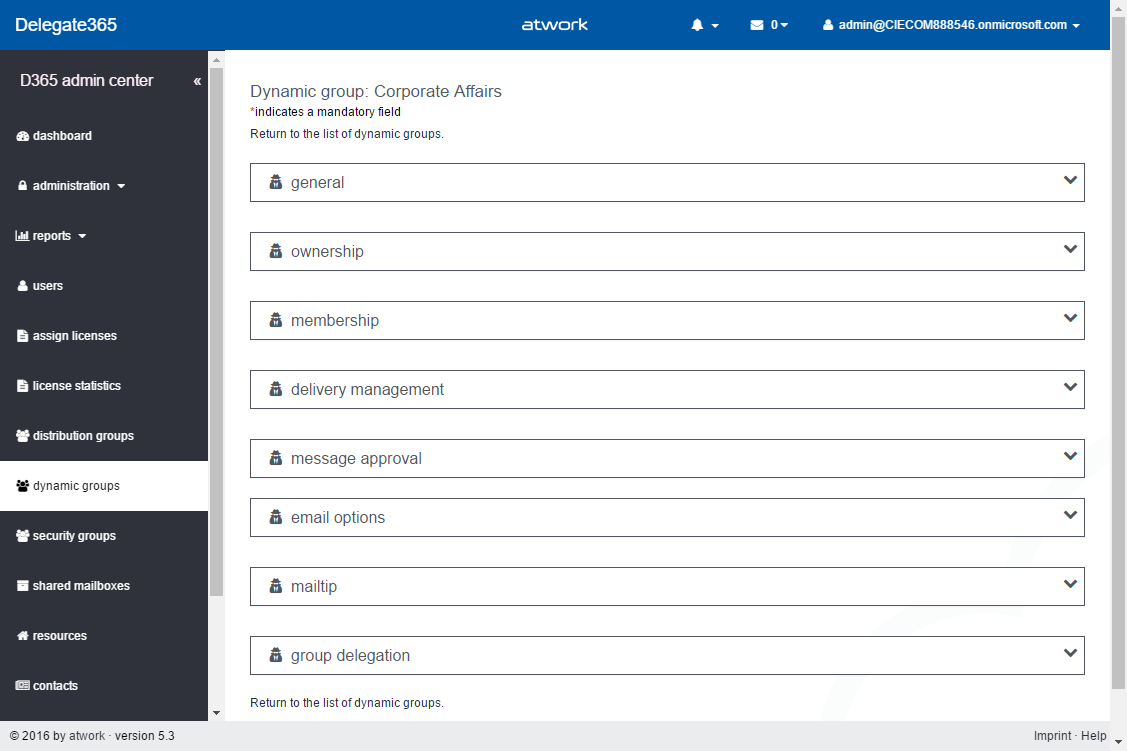This screenshot has height=751, width=1127.
Task: Expand the ownership section chevron
Action: click(x=1070, y=249)
